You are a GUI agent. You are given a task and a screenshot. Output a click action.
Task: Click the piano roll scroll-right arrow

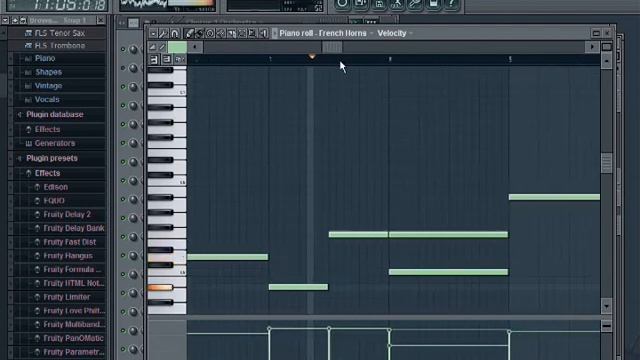[x=592, y=47]
